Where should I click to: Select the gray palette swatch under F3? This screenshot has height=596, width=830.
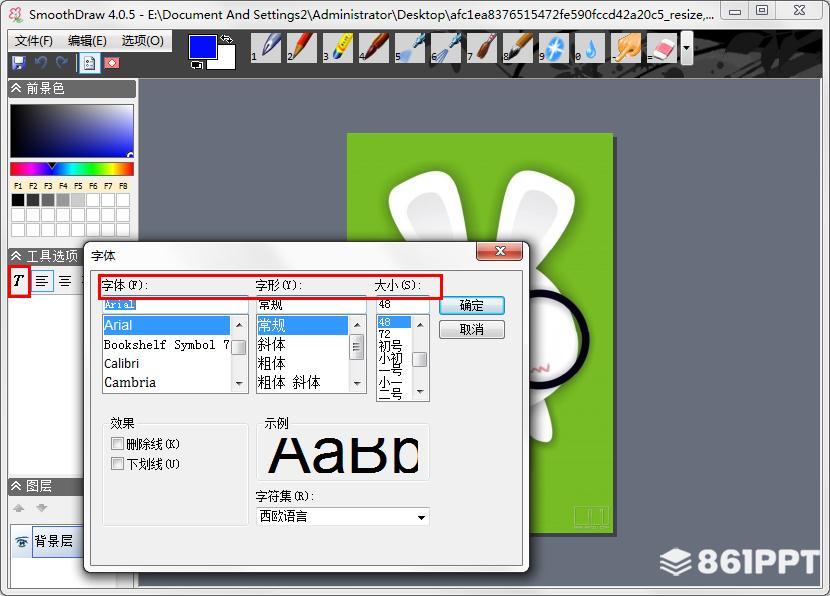tap(48, 200)
